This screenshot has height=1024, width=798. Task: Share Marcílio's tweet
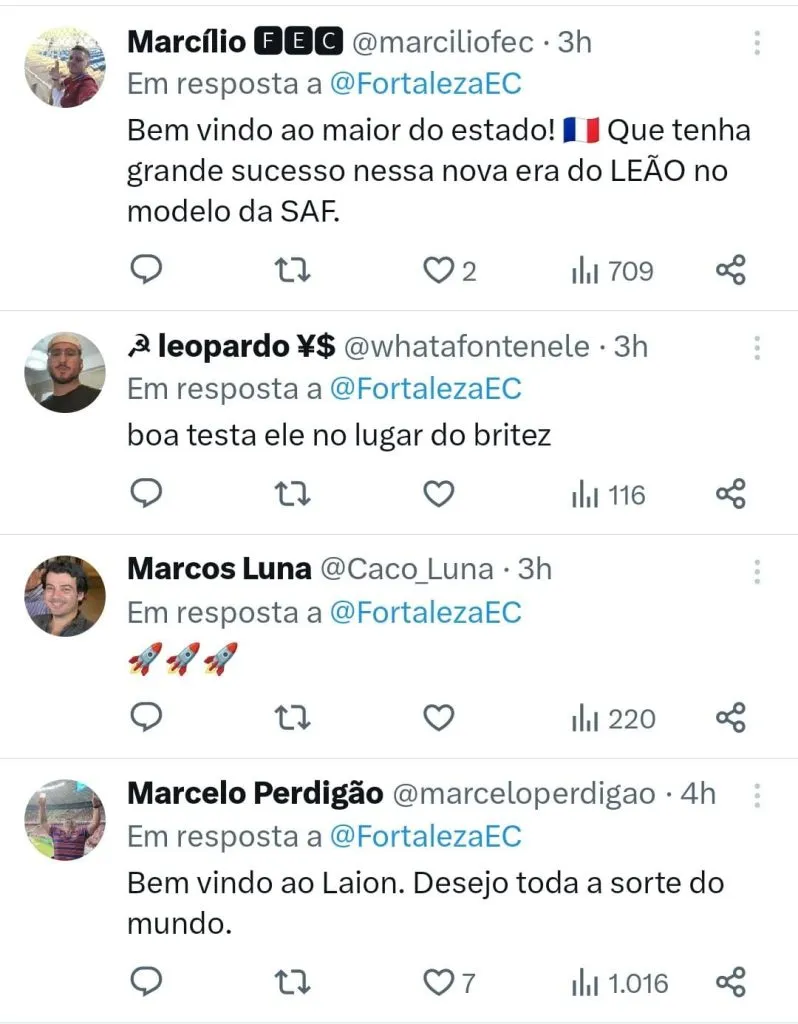coord(731,270)
